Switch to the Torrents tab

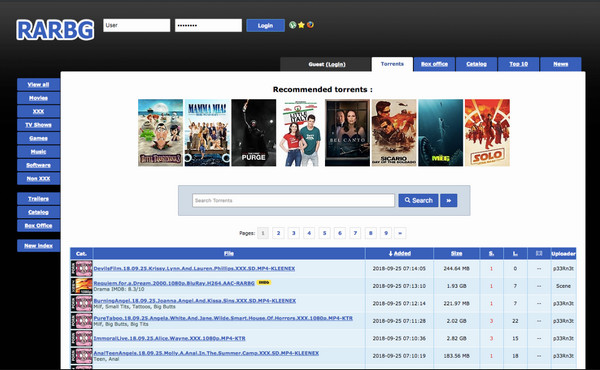(x=392, y=64)
